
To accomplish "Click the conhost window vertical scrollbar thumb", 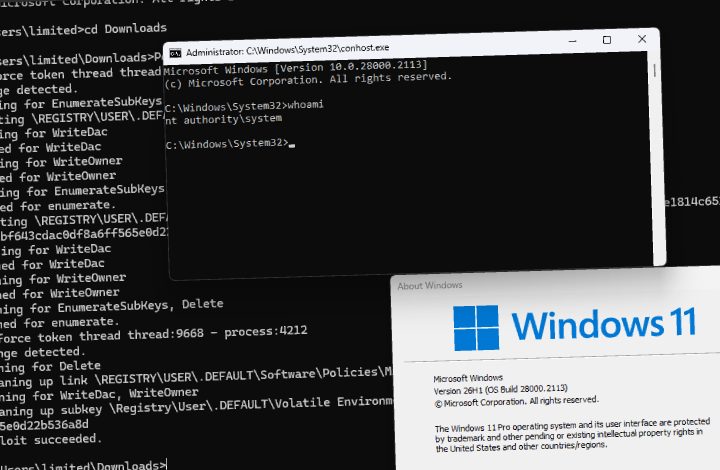I will point(654,70).
